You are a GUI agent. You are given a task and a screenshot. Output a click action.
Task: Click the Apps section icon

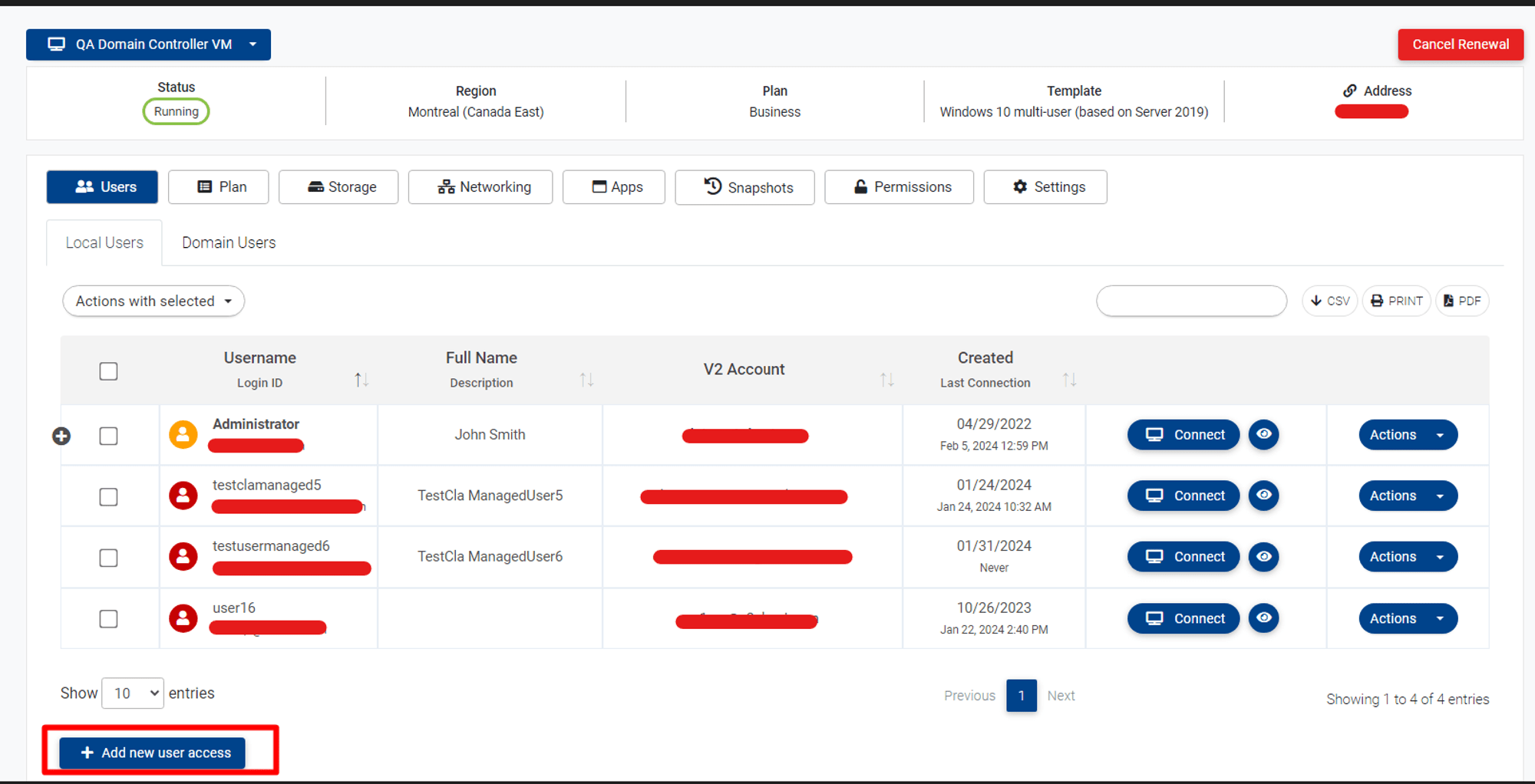click(x=599, y=186)
